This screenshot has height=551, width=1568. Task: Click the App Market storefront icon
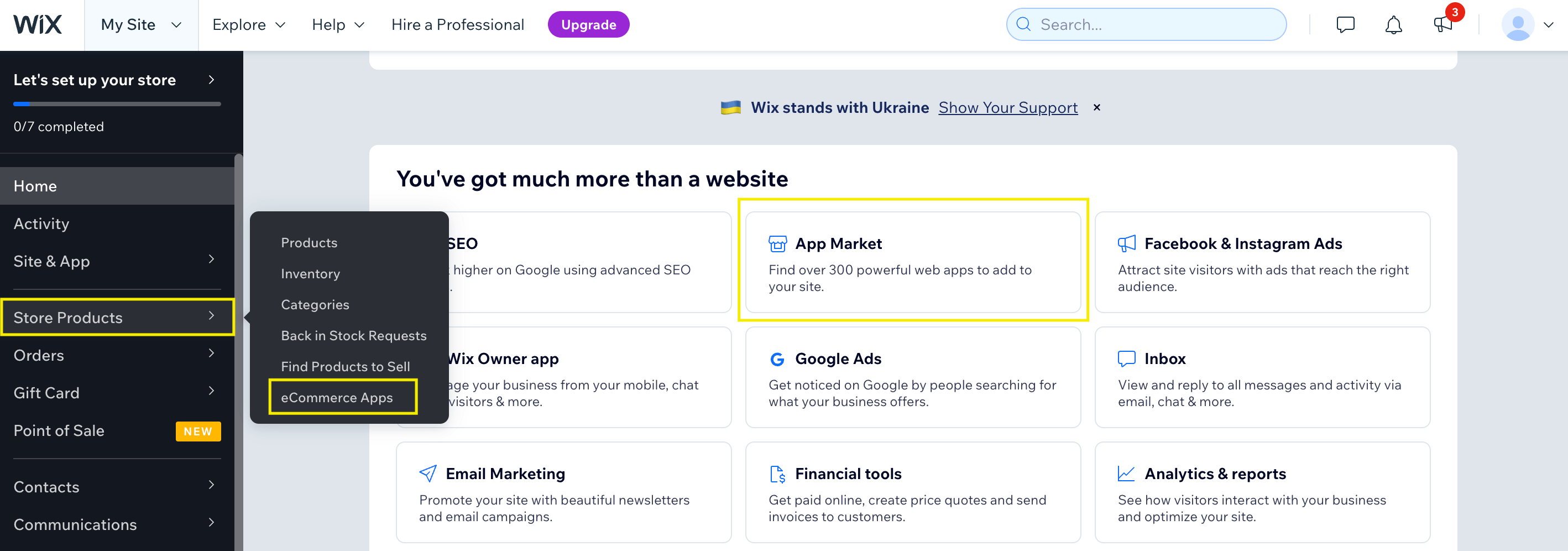point(777,243)
